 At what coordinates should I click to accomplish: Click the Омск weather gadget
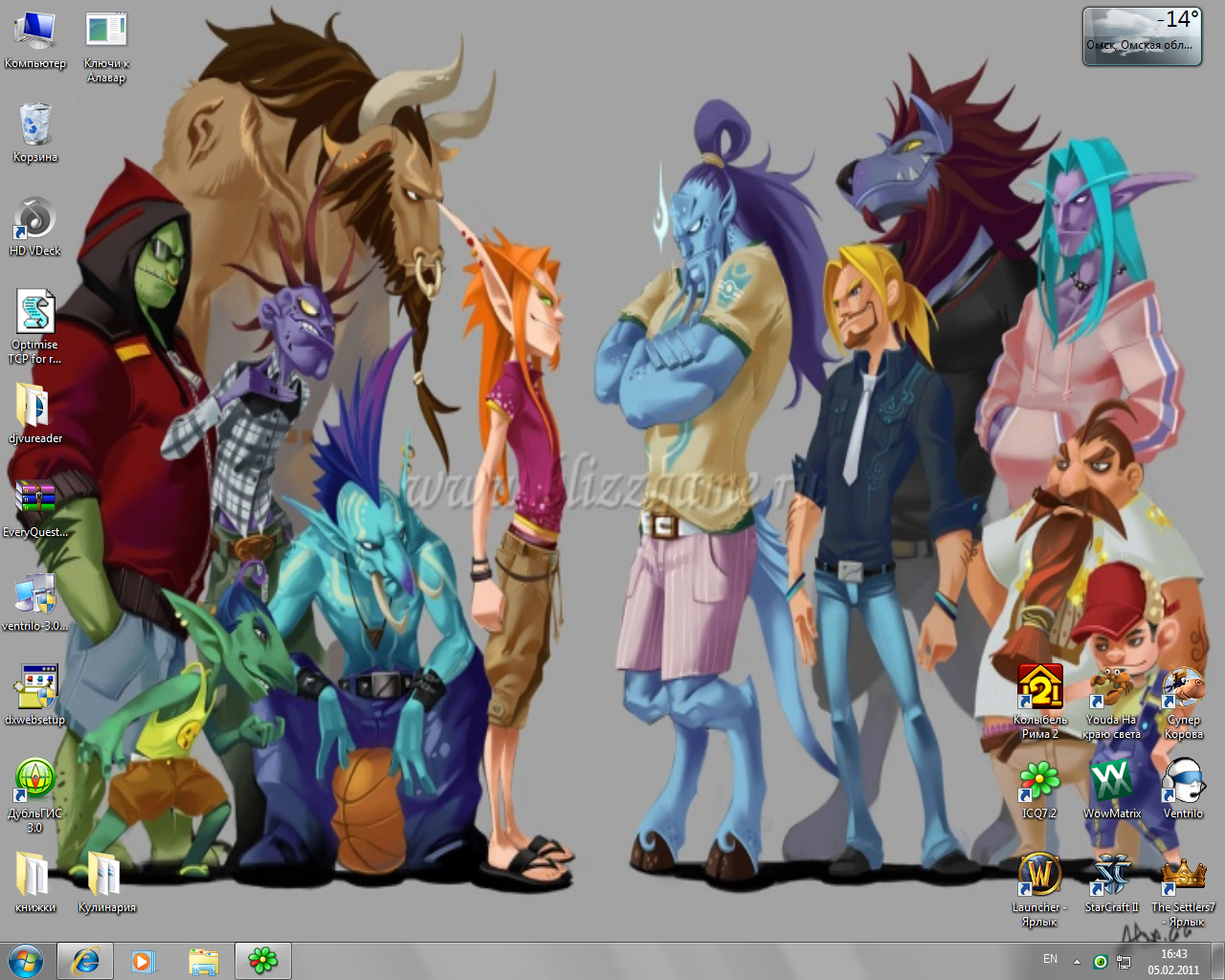click(1142, 36)
